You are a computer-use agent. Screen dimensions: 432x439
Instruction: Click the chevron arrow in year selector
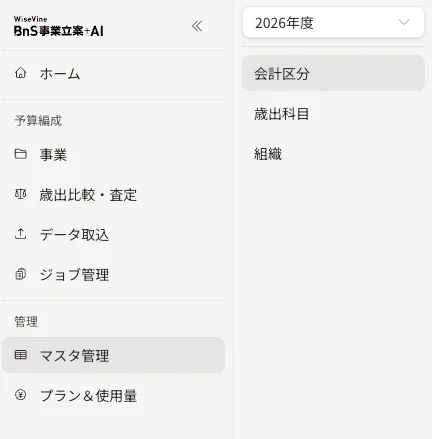coord(404,22)
